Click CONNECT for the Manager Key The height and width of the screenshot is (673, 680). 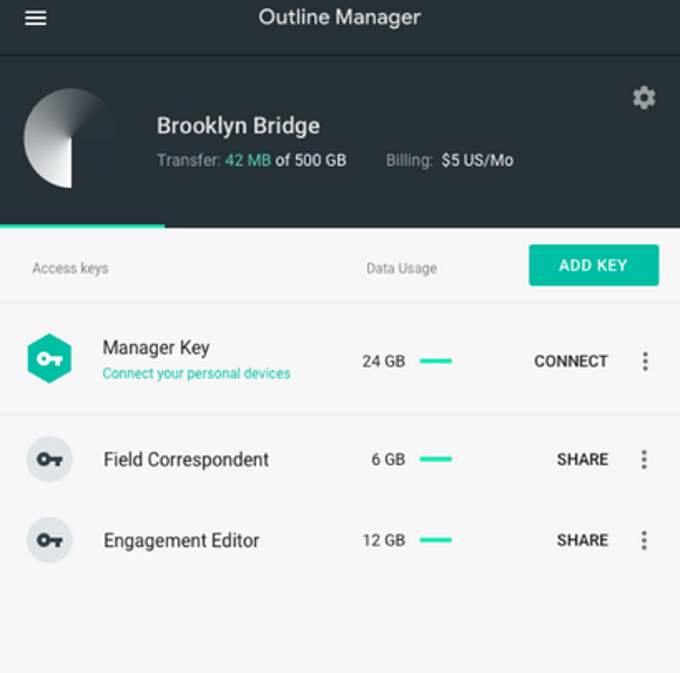571,361
